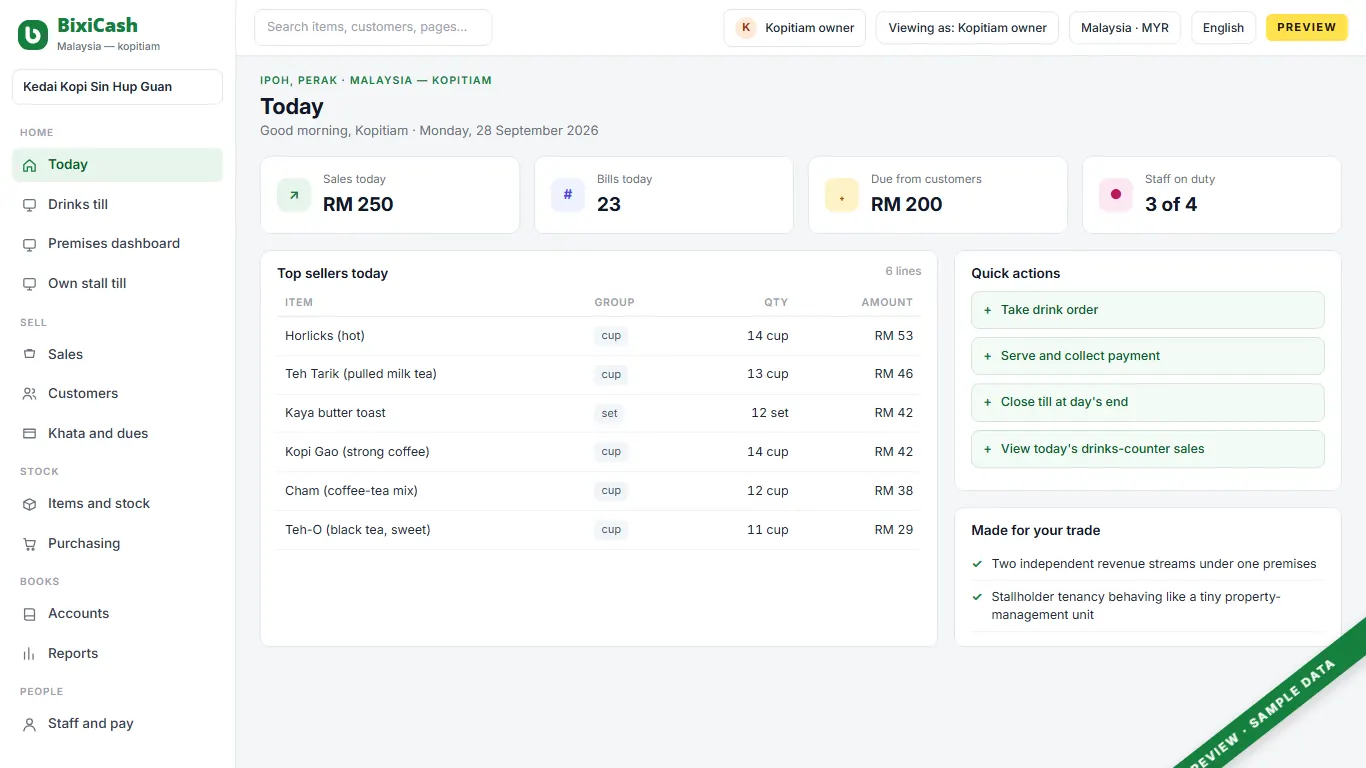Click the Sales bag icon
The image size is (1366, 768).
pyautogui.click(x=29, y=355)
